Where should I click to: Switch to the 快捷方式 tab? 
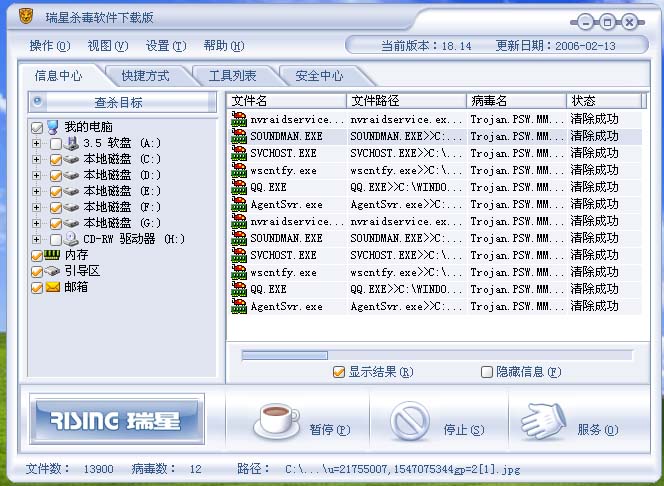[145, 76]
